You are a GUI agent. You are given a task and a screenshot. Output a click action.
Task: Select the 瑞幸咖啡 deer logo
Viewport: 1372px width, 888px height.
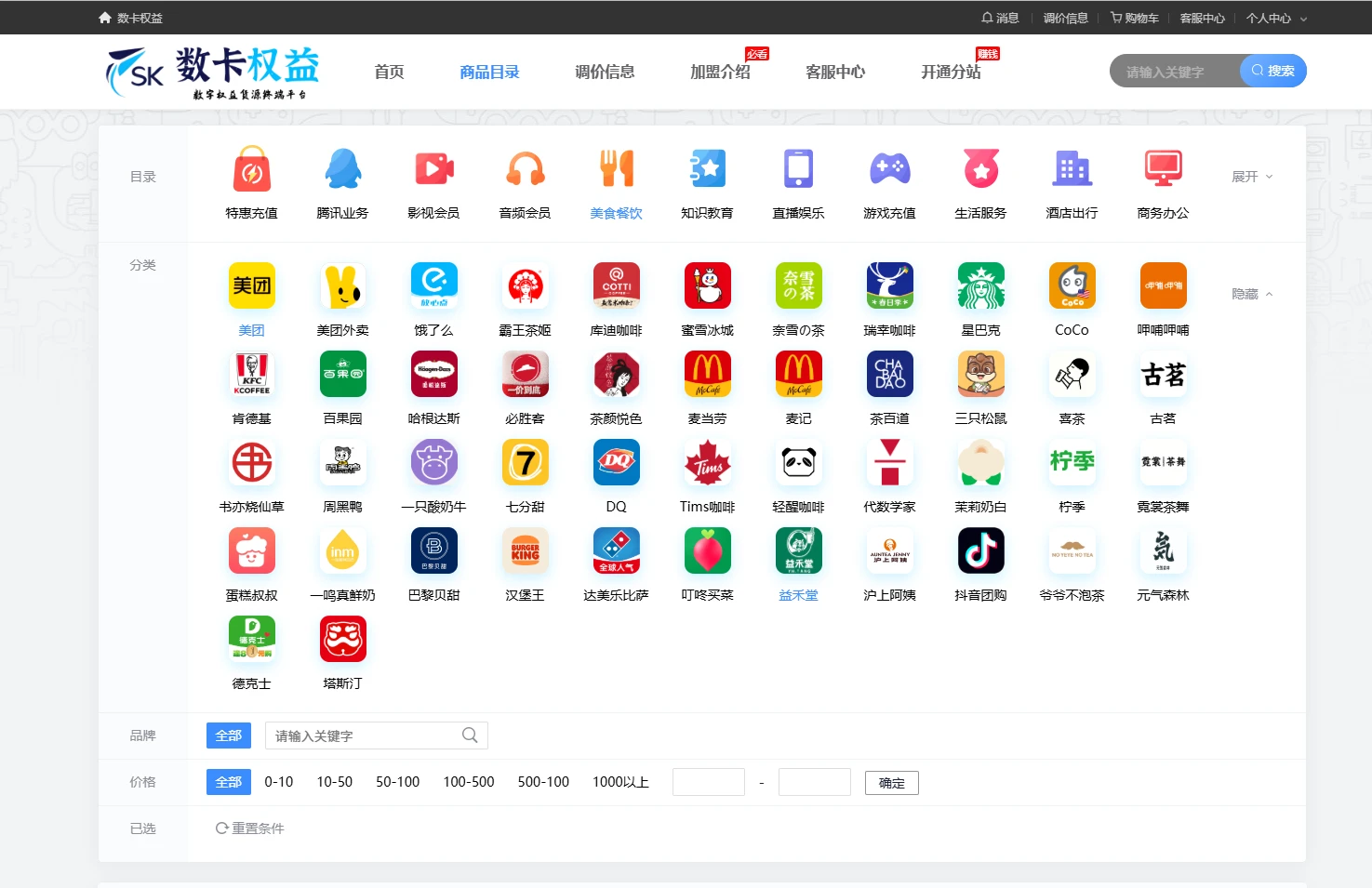[890, 285]
